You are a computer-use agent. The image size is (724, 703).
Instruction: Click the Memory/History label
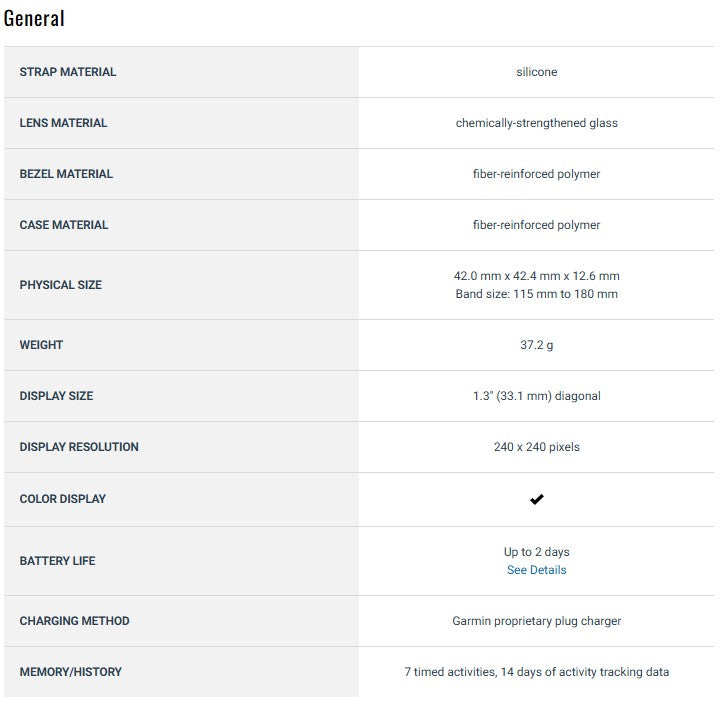click(x=70, y=672)
